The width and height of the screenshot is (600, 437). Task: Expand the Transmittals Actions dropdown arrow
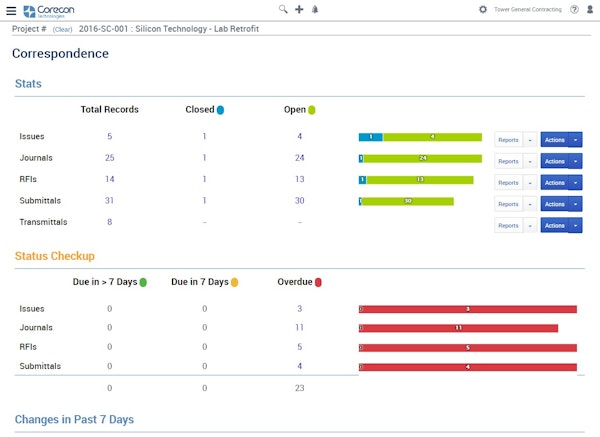pos(576,226)
